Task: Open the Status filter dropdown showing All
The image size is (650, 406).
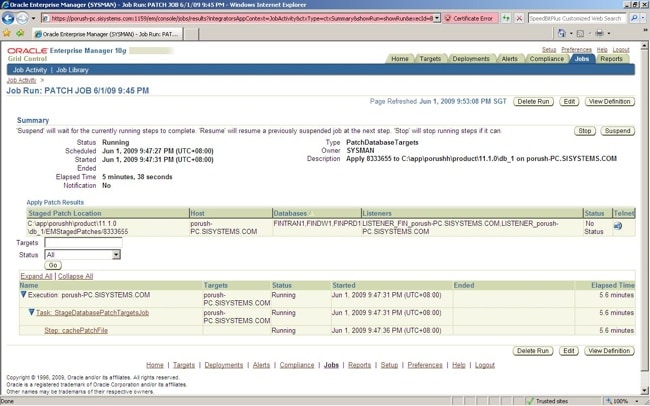Action: click(x=82, y=255)
